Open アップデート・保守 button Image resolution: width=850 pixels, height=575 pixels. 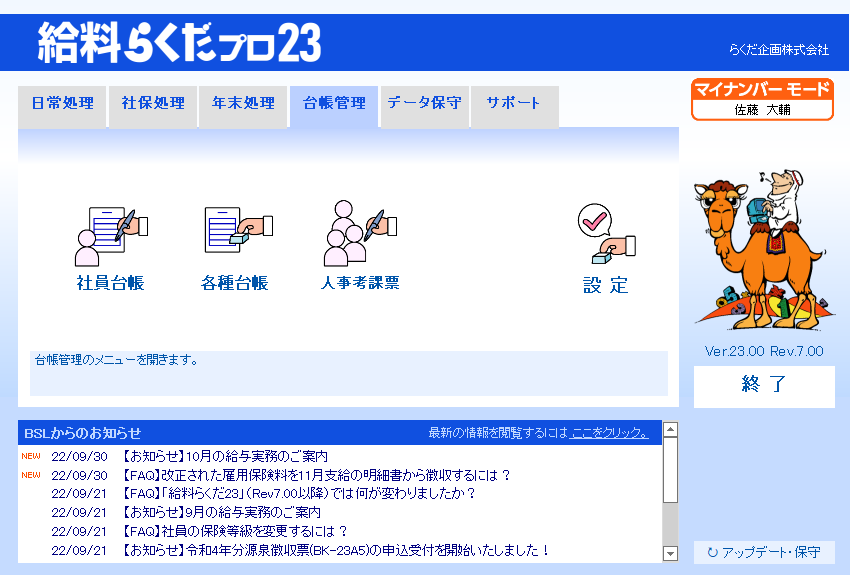(764, 552)
